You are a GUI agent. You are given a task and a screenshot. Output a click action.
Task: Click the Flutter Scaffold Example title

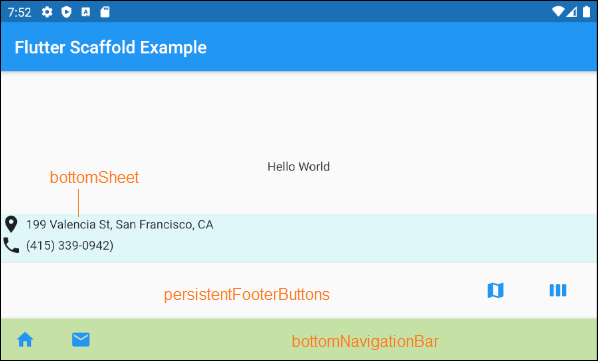pos(111,48)
